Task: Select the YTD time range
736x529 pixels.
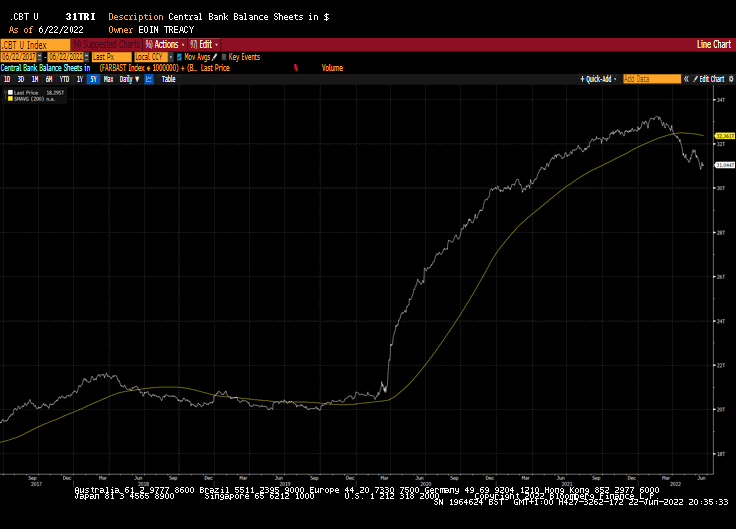Action: click(64, 79)
